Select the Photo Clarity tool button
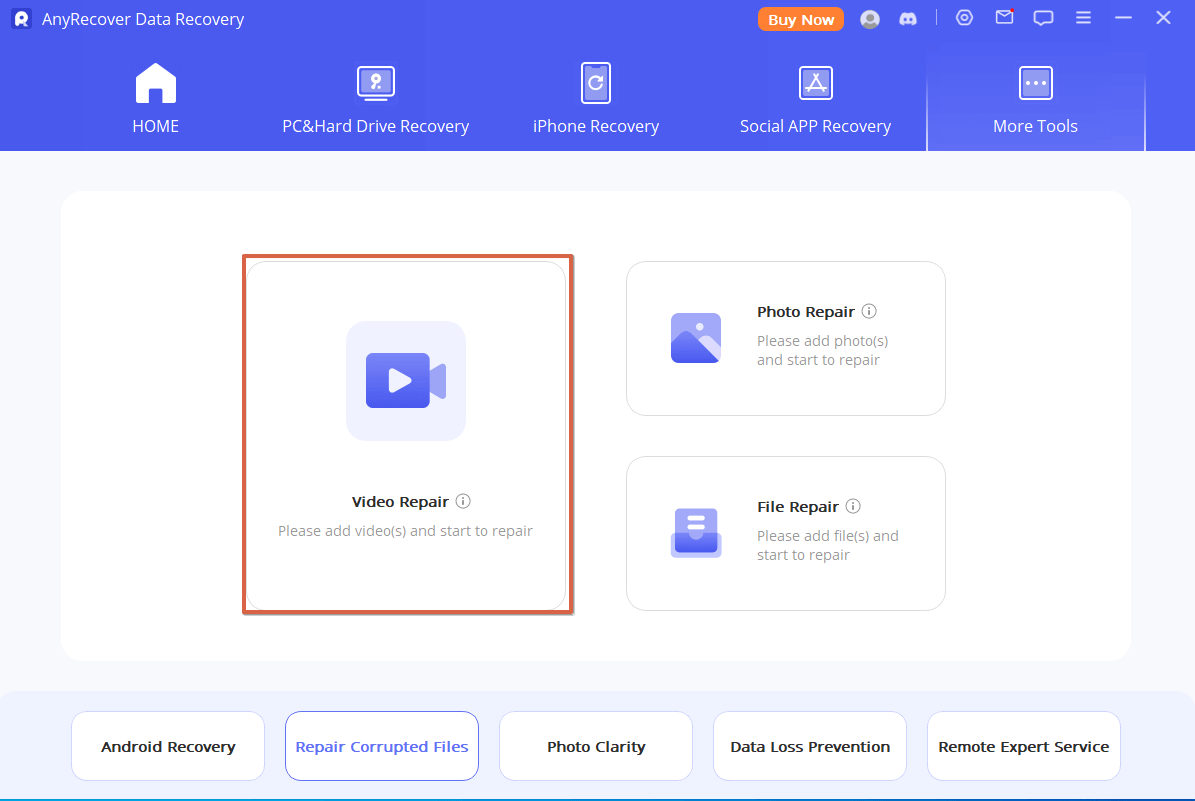The height and width of the screenshot is (801, 1195). point(596,747)
